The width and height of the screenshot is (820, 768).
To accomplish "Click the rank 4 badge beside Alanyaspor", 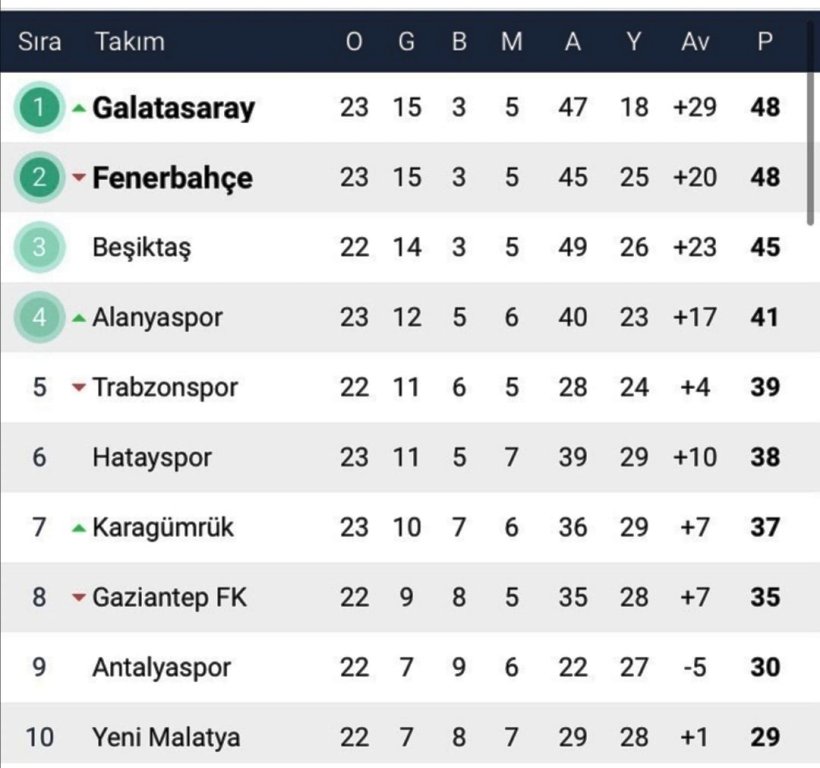I will point(39,317).
